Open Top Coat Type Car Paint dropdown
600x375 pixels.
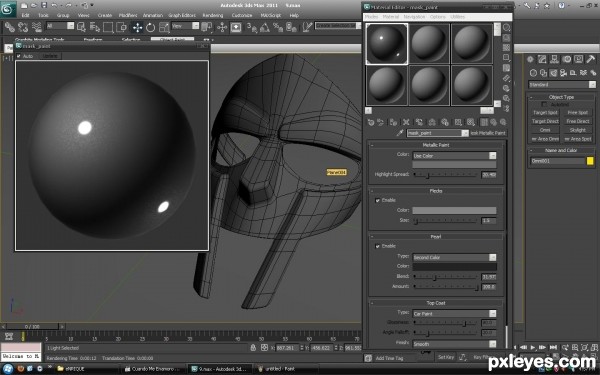tap(454, 314)
